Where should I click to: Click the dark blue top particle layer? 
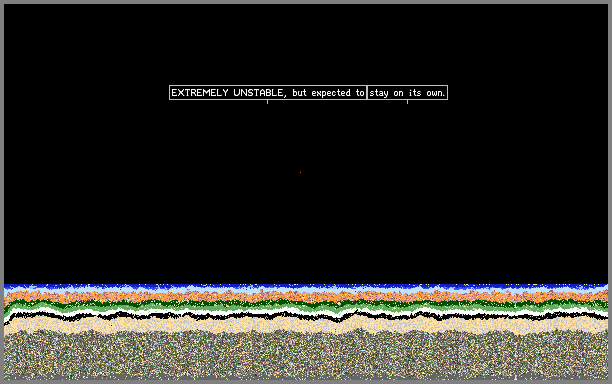coord(306,286)
